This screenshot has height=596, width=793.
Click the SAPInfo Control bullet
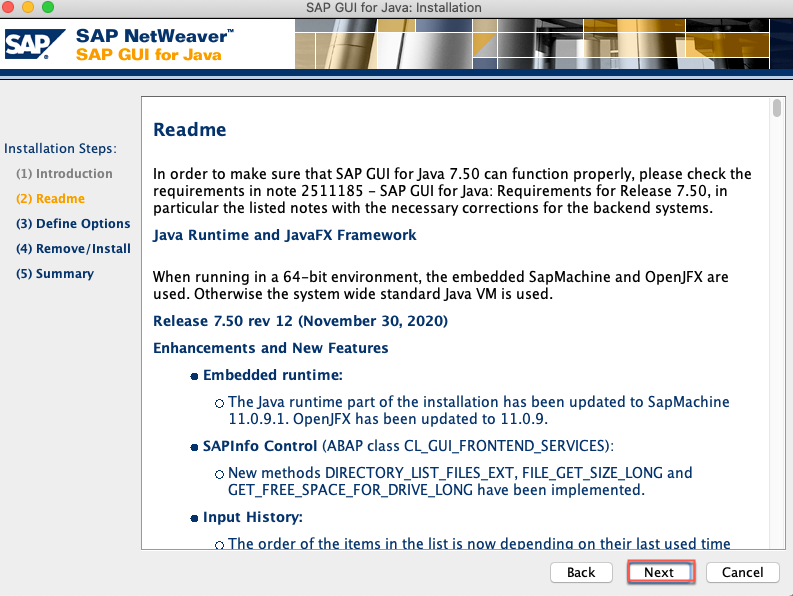tap(408, 446)
